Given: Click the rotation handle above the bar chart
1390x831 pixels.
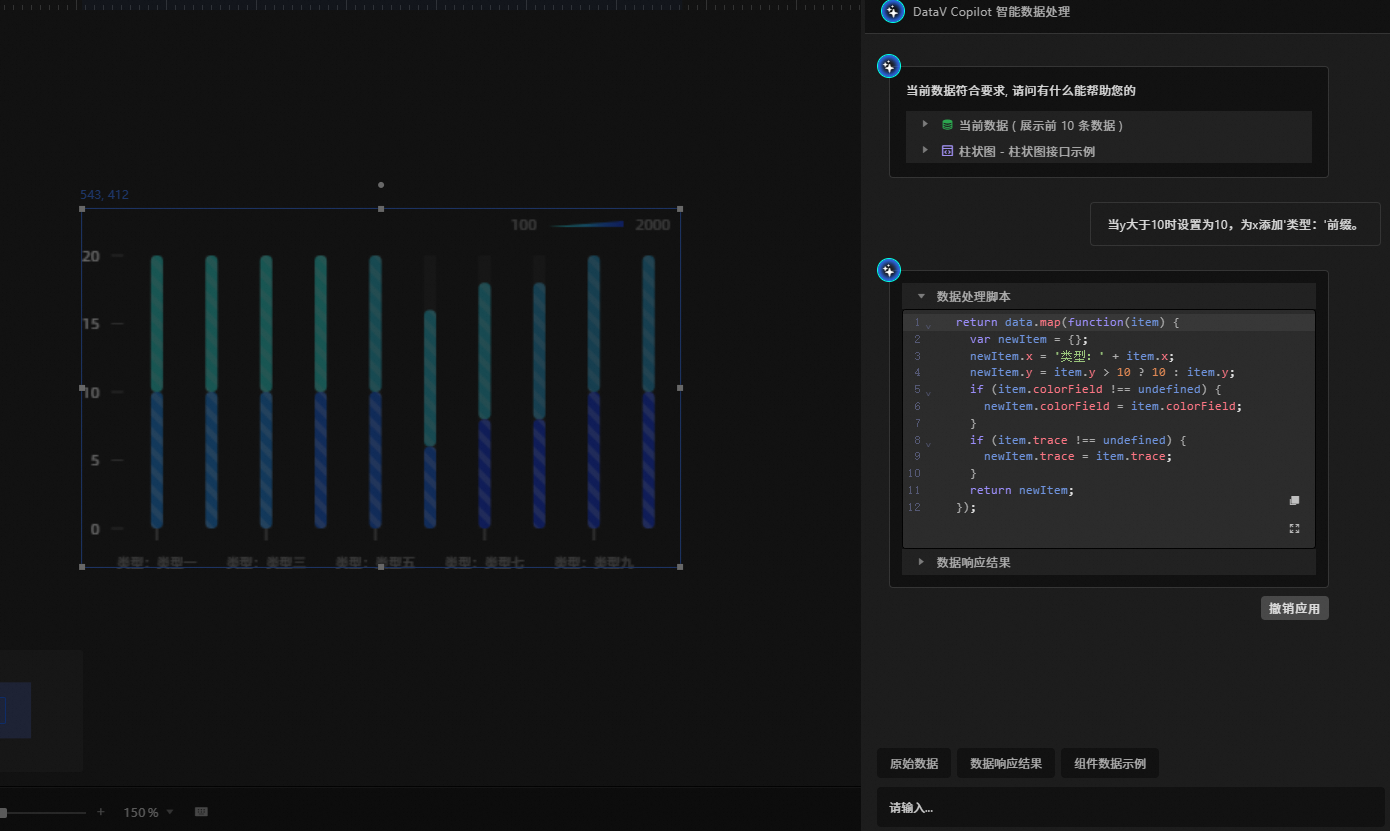Looking at the screenshot, I should click(381, 185).
